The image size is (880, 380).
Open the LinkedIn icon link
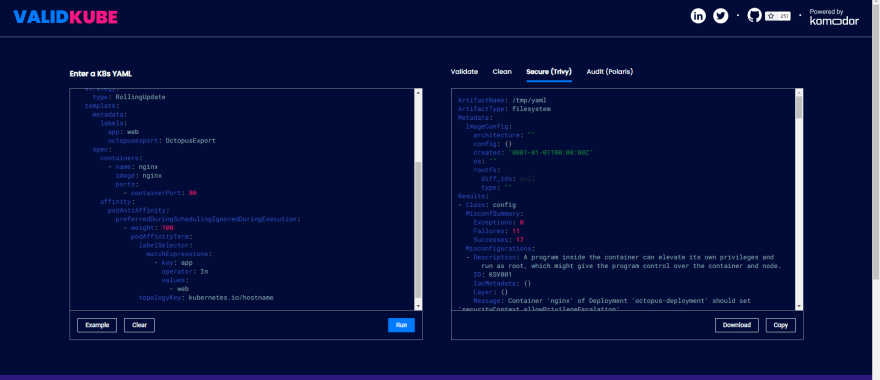(x=698, y=16)
